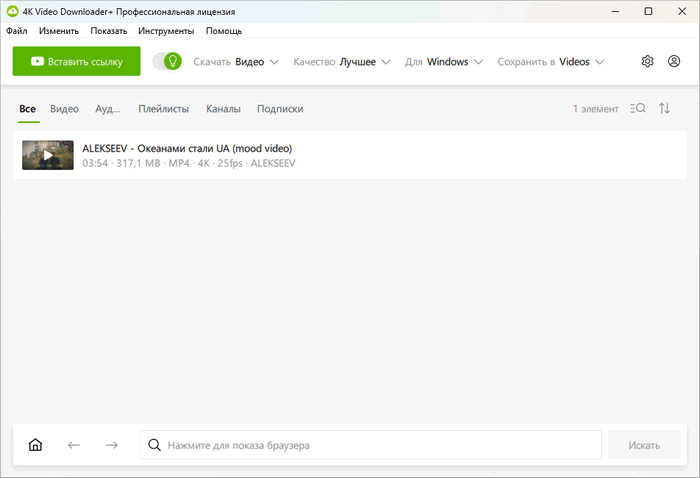
Task: Click the Нажмите для показа браузера field
Action: (x=371, y=445)
